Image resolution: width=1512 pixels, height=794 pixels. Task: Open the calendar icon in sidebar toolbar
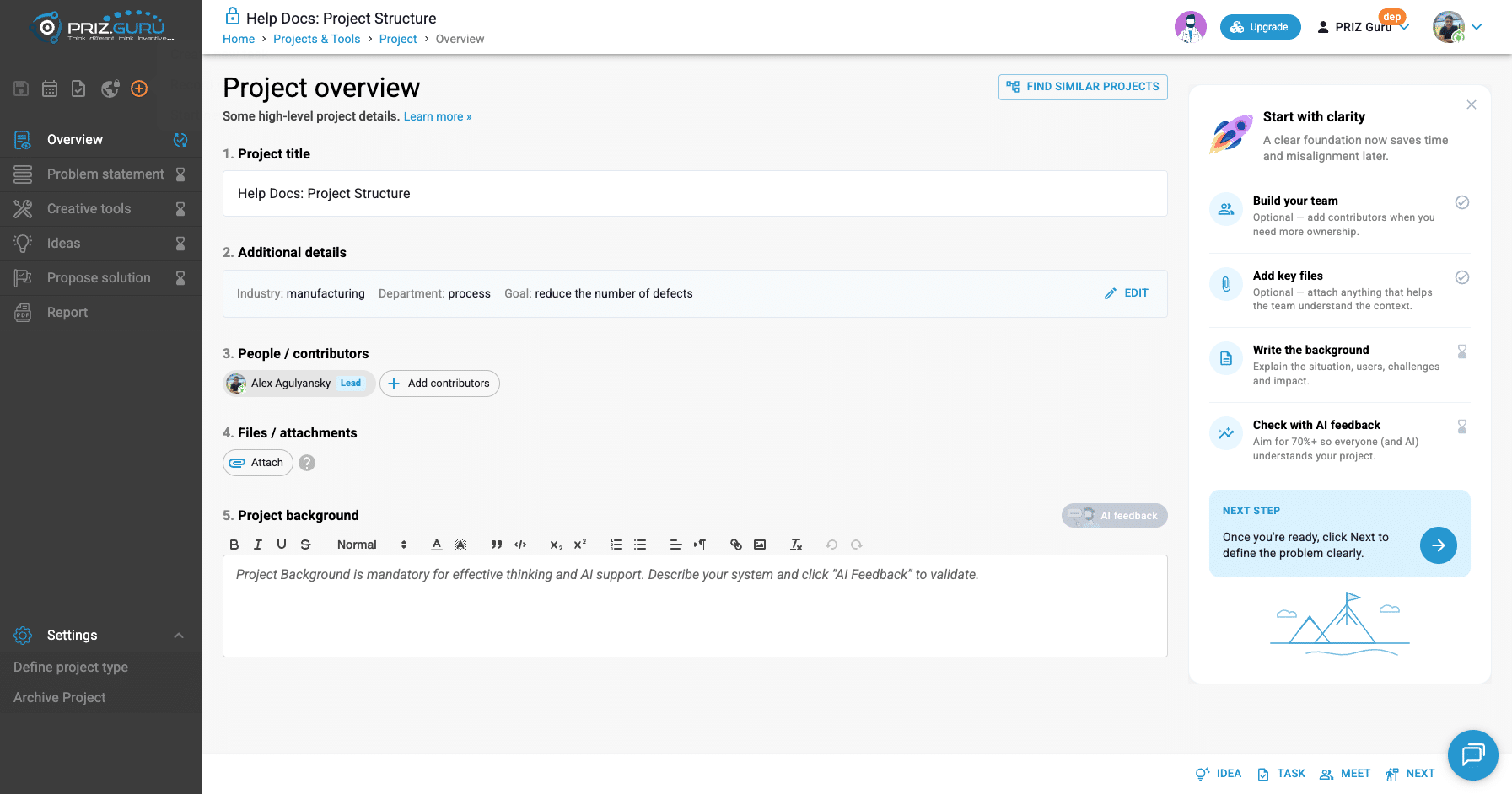click(x=50, y=89)
